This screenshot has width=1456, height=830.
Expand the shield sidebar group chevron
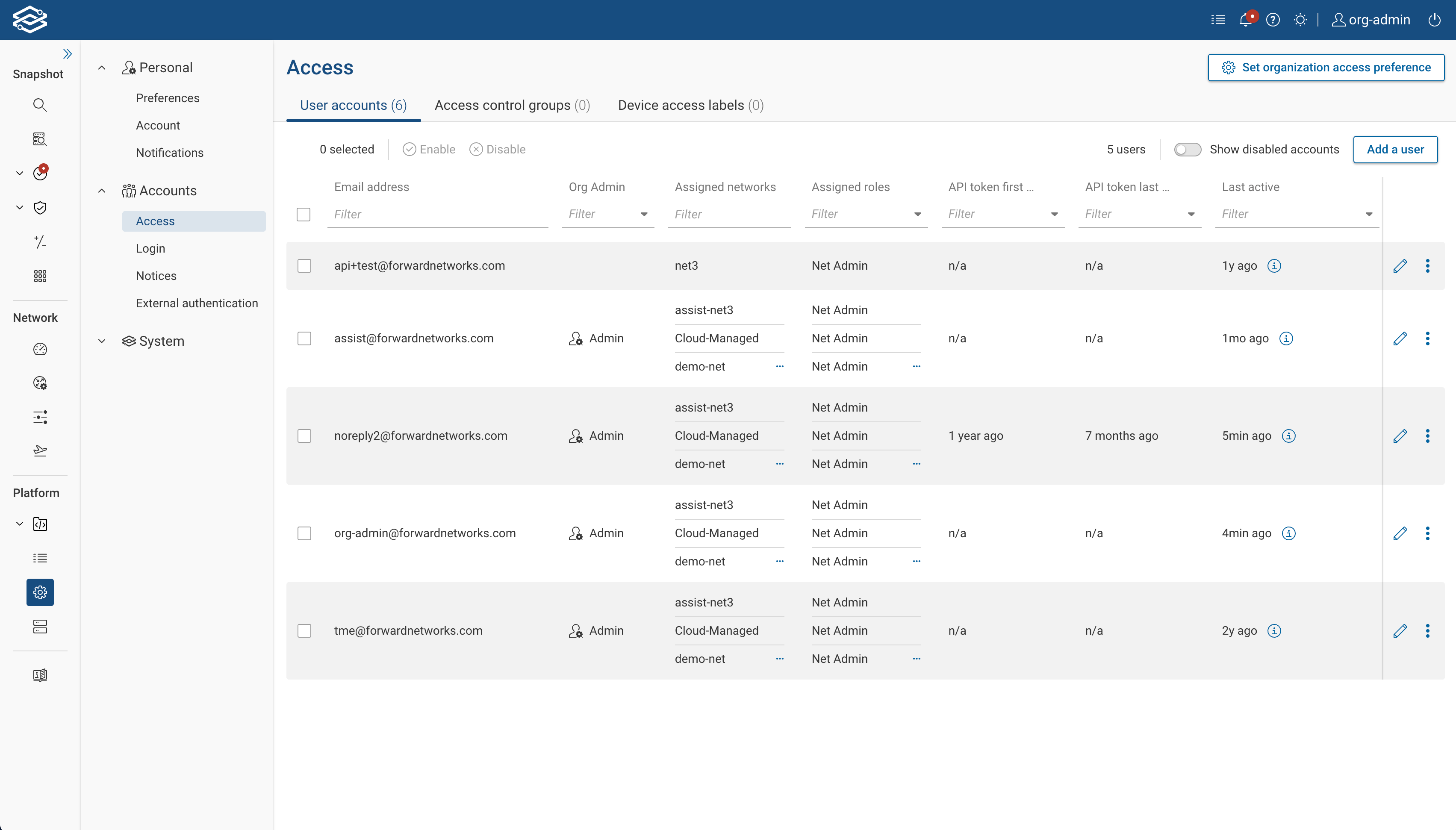pos(19,208)
